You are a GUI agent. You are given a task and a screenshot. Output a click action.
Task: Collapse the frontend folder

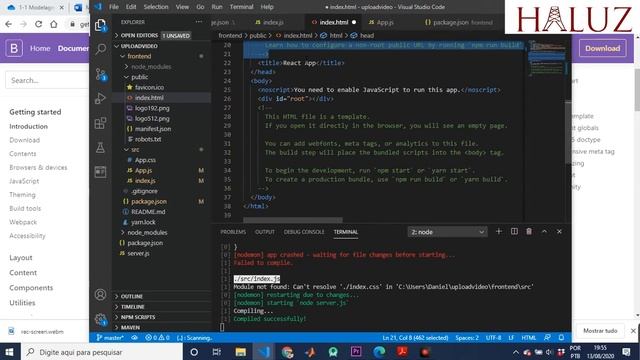[139, 56]
